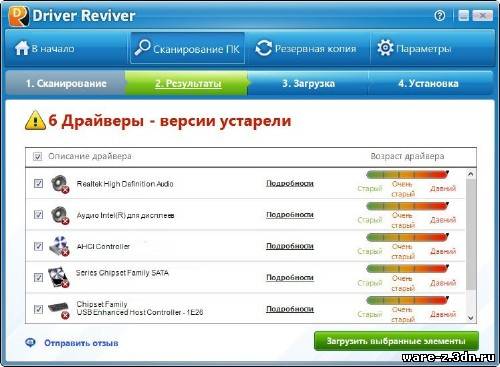
Task: Open help via question mark icon
Action: pos(440,15)
